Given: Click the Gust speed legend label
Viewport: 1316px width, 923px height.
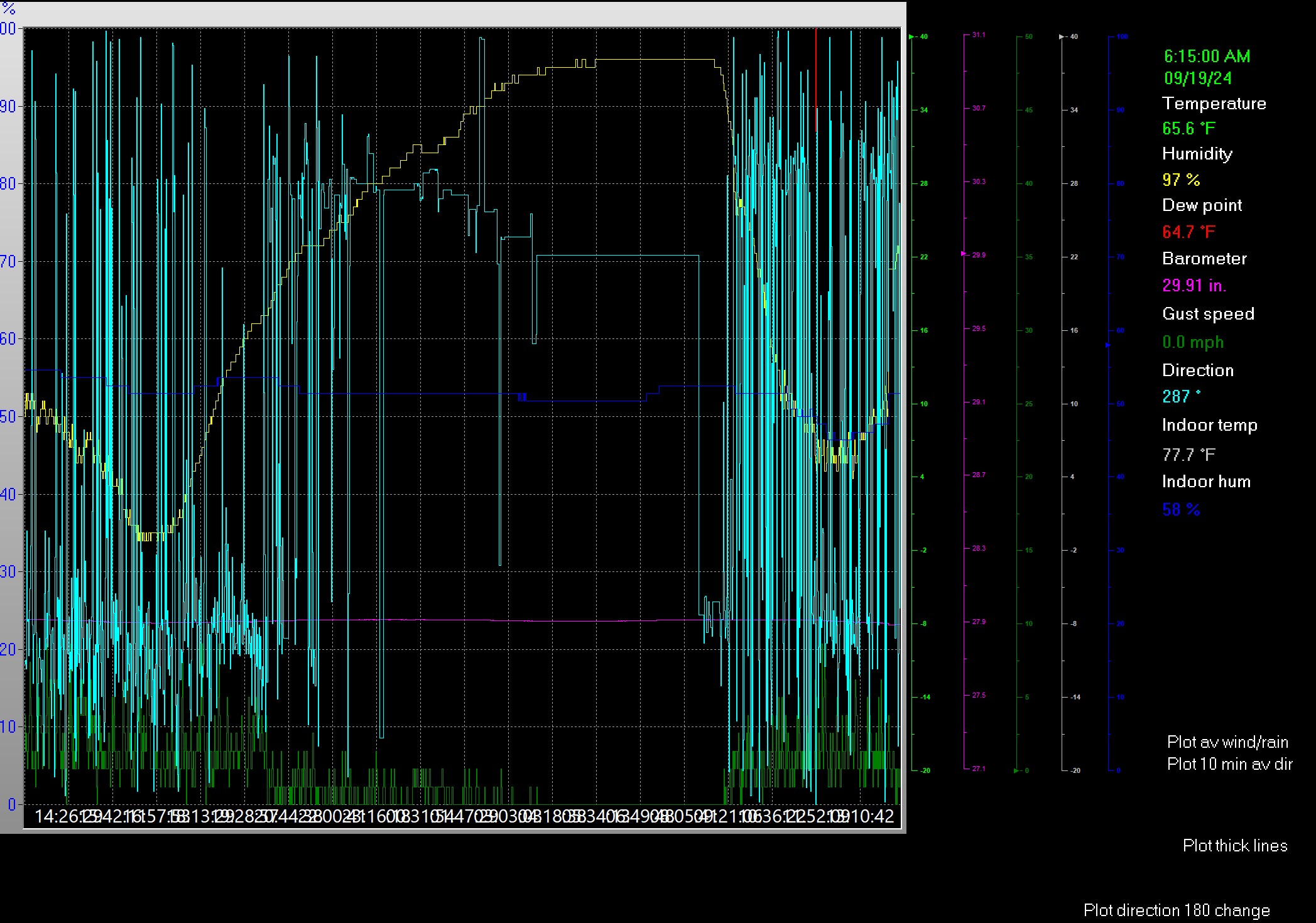Looking at the screenshot, I should click(x=1207, y=314).
